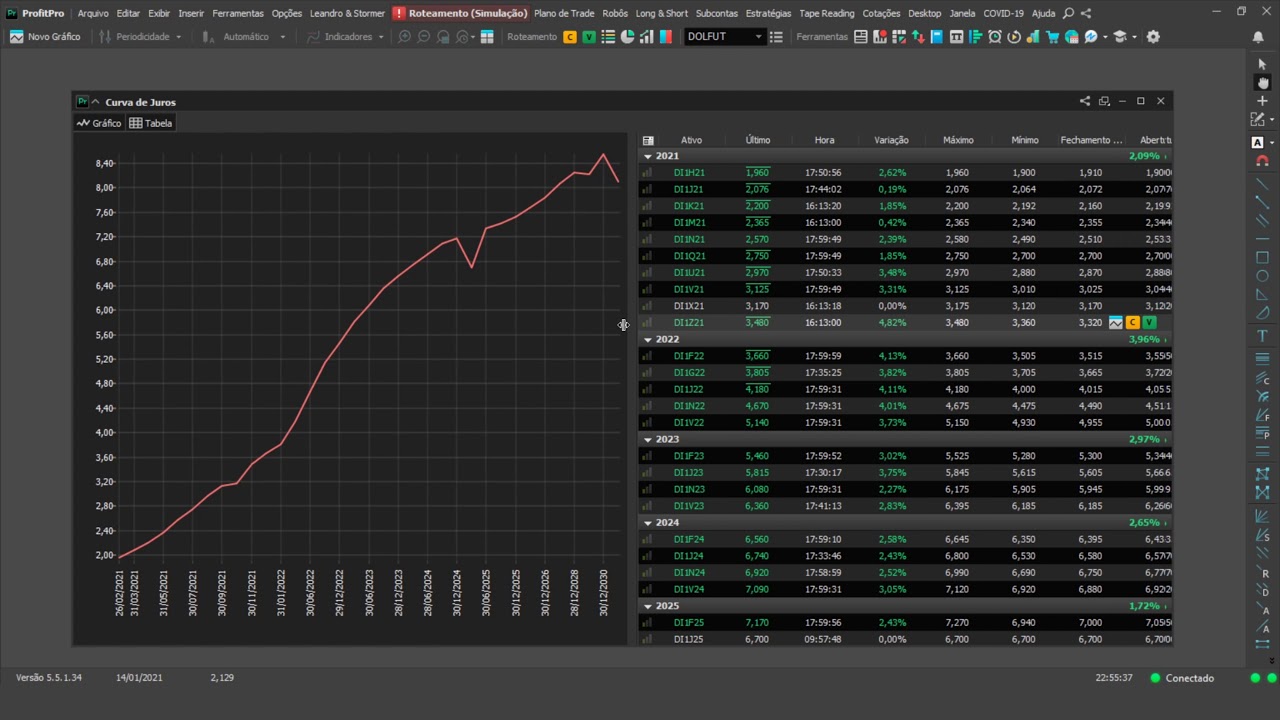
Task: Click the graduation cap icon in toolbar
Action: click(x=1120, y=36)
